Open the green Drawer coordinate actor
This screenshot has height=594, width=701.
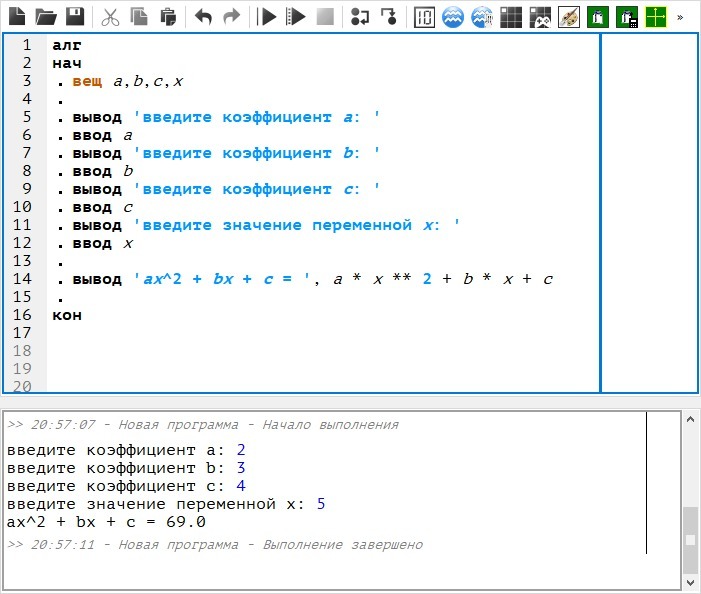[x=656, y=16]
